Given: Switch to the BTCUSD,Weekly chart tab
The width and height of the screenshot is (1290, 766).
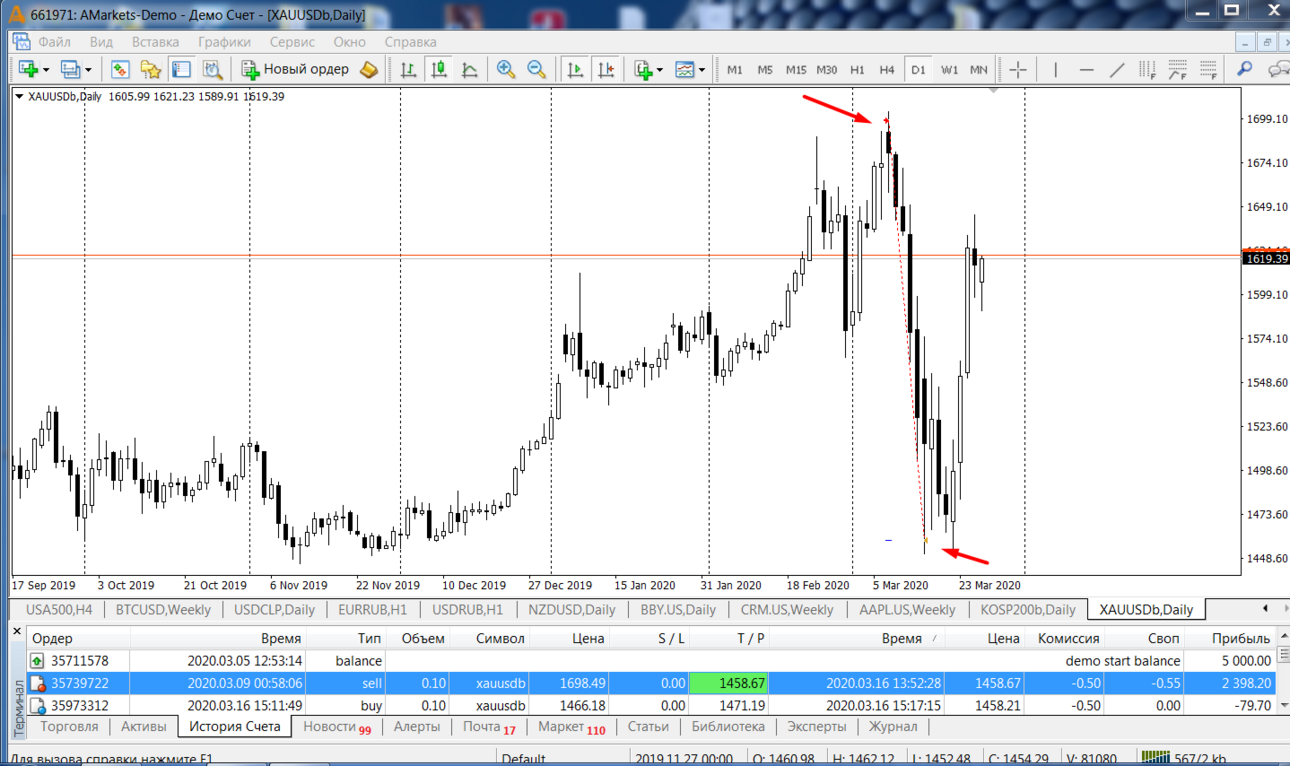Looking at the screenshot, I should pyautogui.click(x=163, y=609).
